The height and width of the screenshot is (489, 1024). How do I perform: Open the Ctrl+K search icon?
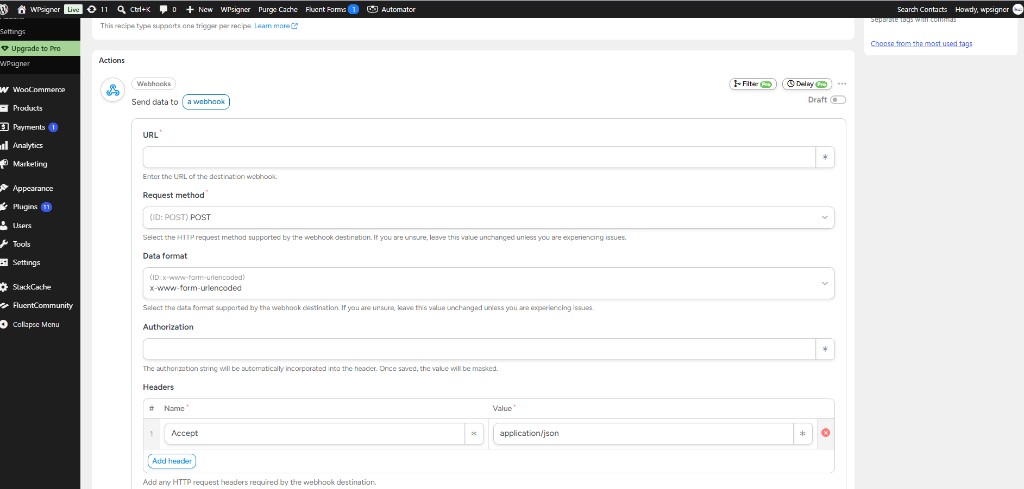click(x=121, y=9)
